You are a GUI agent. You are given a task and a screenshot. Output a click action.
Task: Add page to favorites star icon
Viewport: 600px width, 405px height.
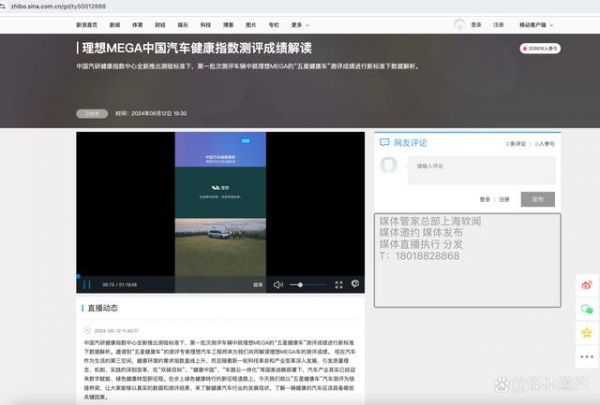(x=587, y=332)
